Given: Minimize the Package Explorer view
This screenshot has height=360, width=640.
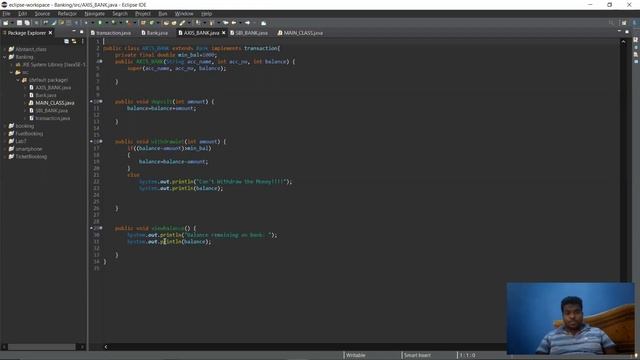Looking at the screenshot, I should point(74,32).
